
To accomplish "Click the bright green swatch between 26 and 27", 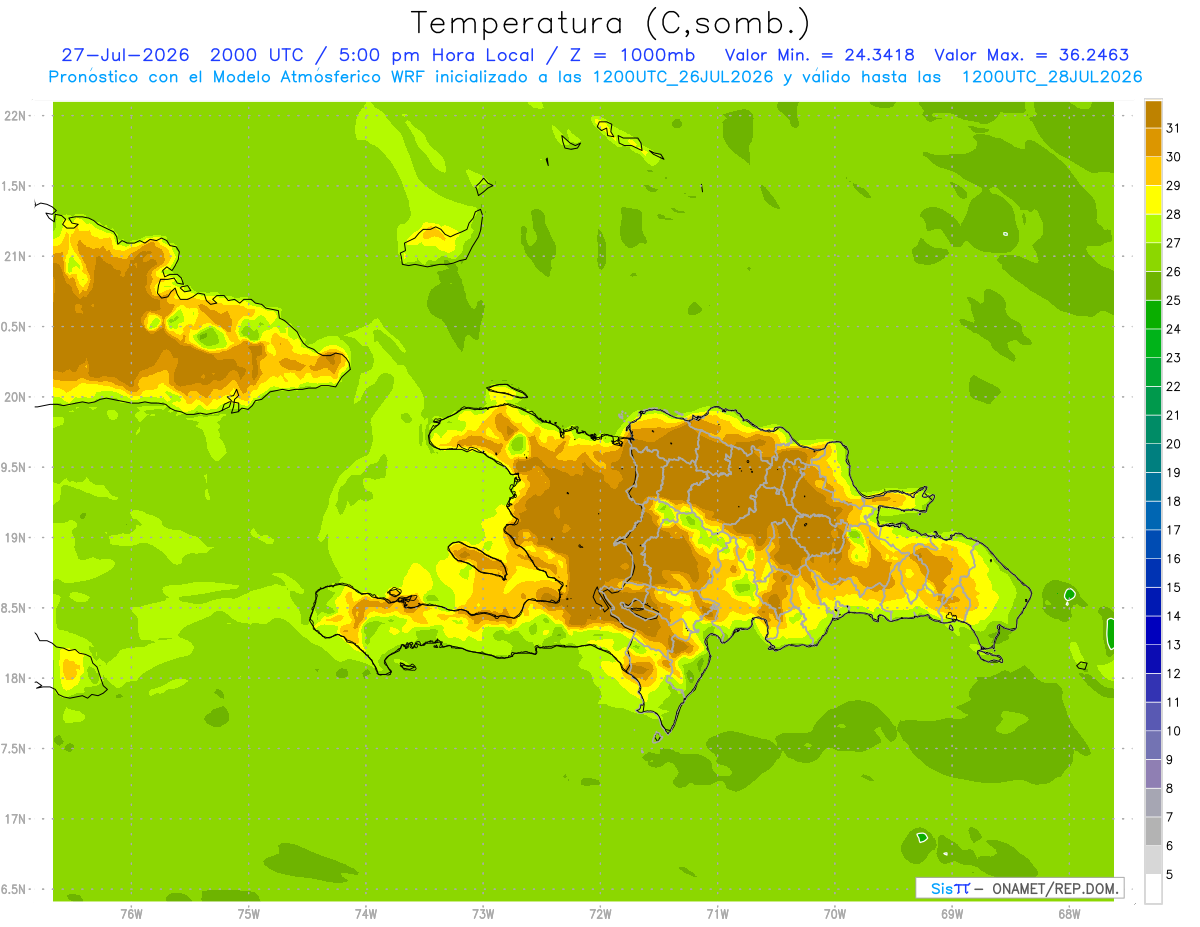I will click(1153, 257).
